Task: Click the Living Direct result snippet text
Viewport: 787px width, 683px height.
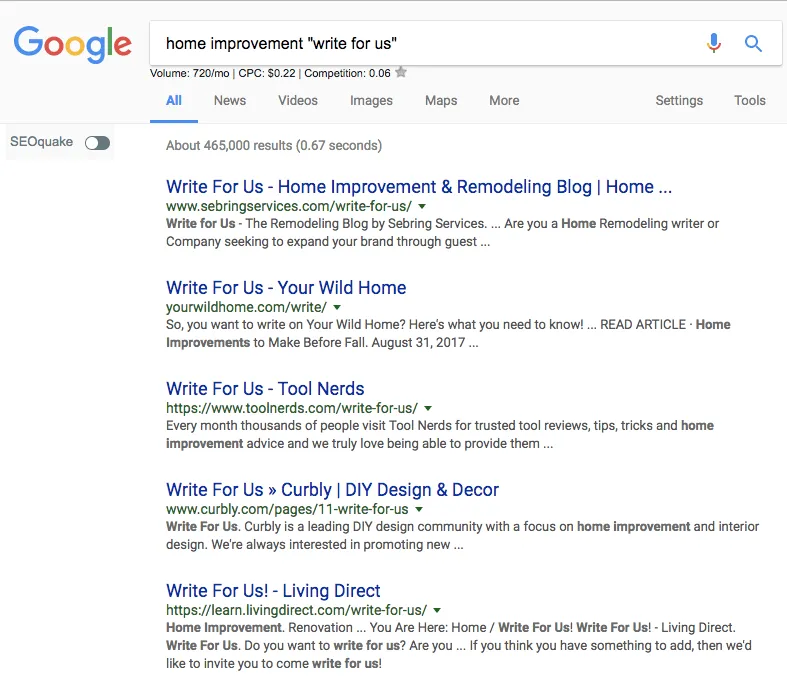Action: [459, 645]
